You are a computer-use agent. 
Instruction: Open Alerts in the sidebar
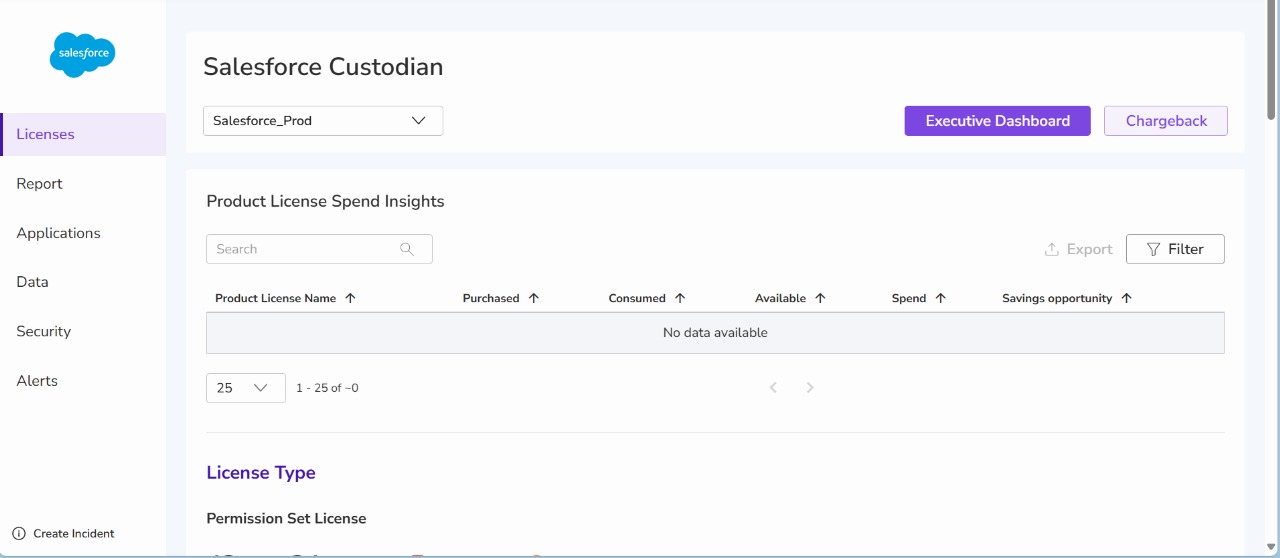tap(37, 381)
